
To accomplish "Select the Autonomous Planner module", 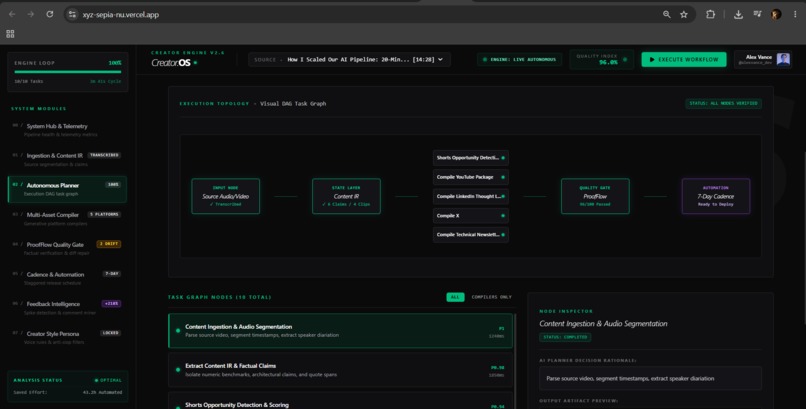I will click(x=67, y=189).
